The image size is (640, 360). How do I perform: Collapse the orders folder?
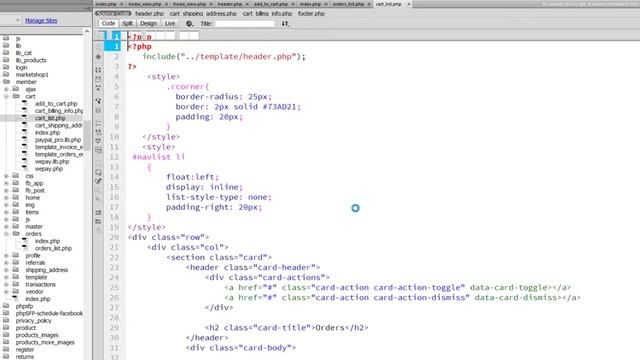point(6,234)
